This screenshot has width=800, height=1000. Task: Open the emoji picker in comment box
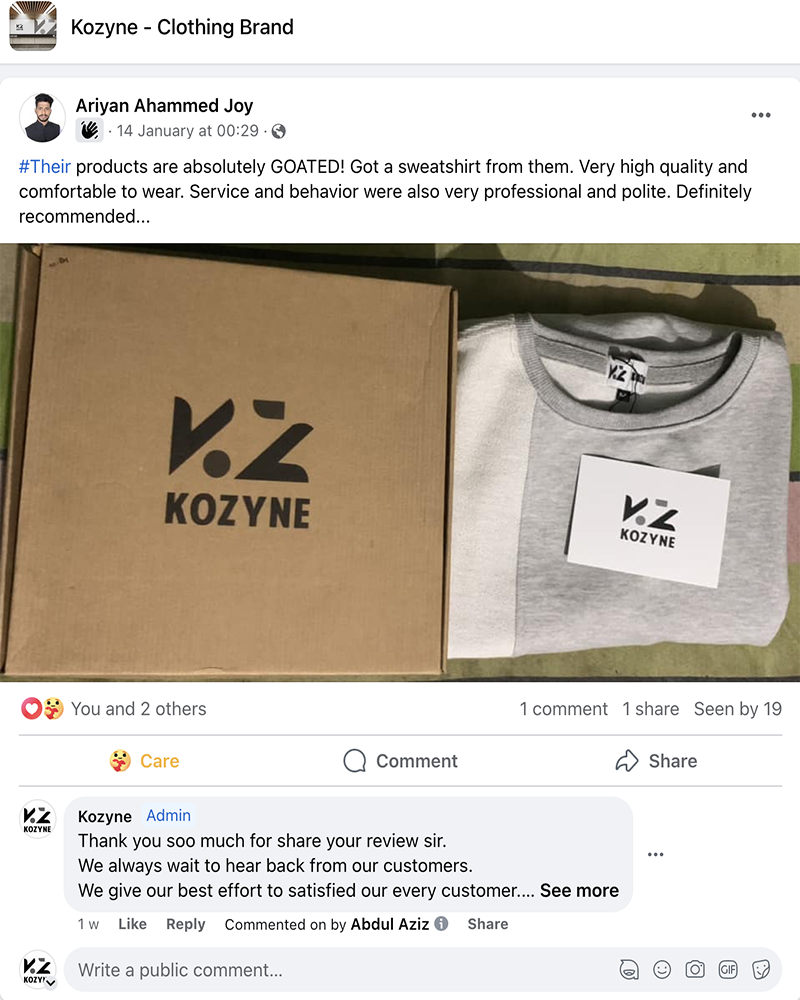(662, 969)
